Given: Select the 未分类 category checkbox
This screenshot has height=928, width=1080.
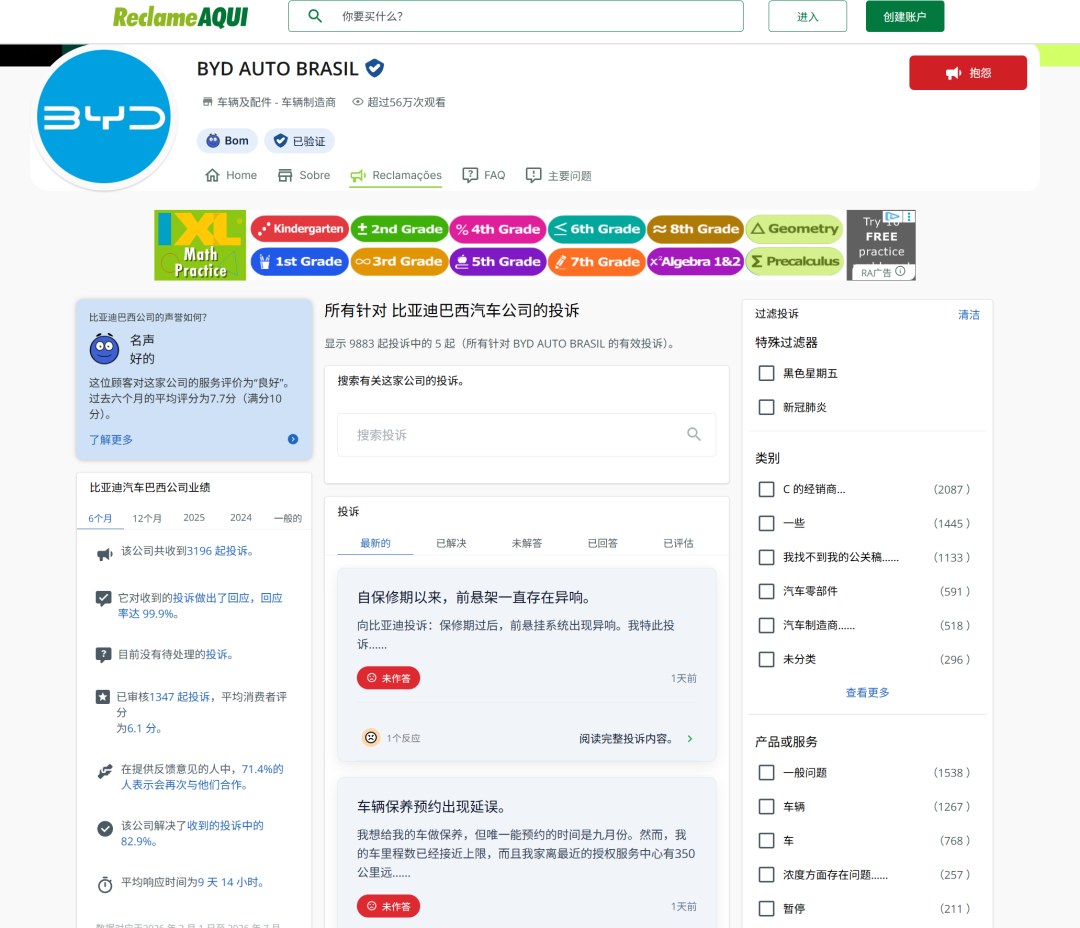Looking at the screenshot, I should click(x=766, y=659).
